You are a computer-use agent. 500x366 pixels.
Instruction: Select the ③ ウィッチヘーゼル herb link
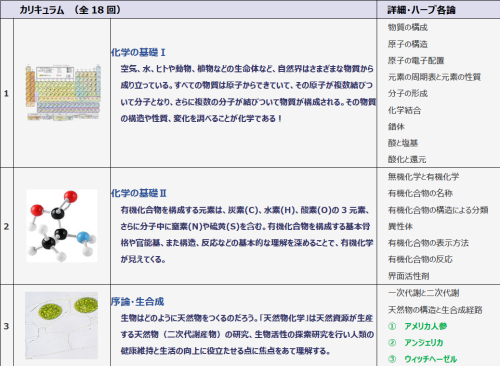pyautogui.click(x=422, y=359)
